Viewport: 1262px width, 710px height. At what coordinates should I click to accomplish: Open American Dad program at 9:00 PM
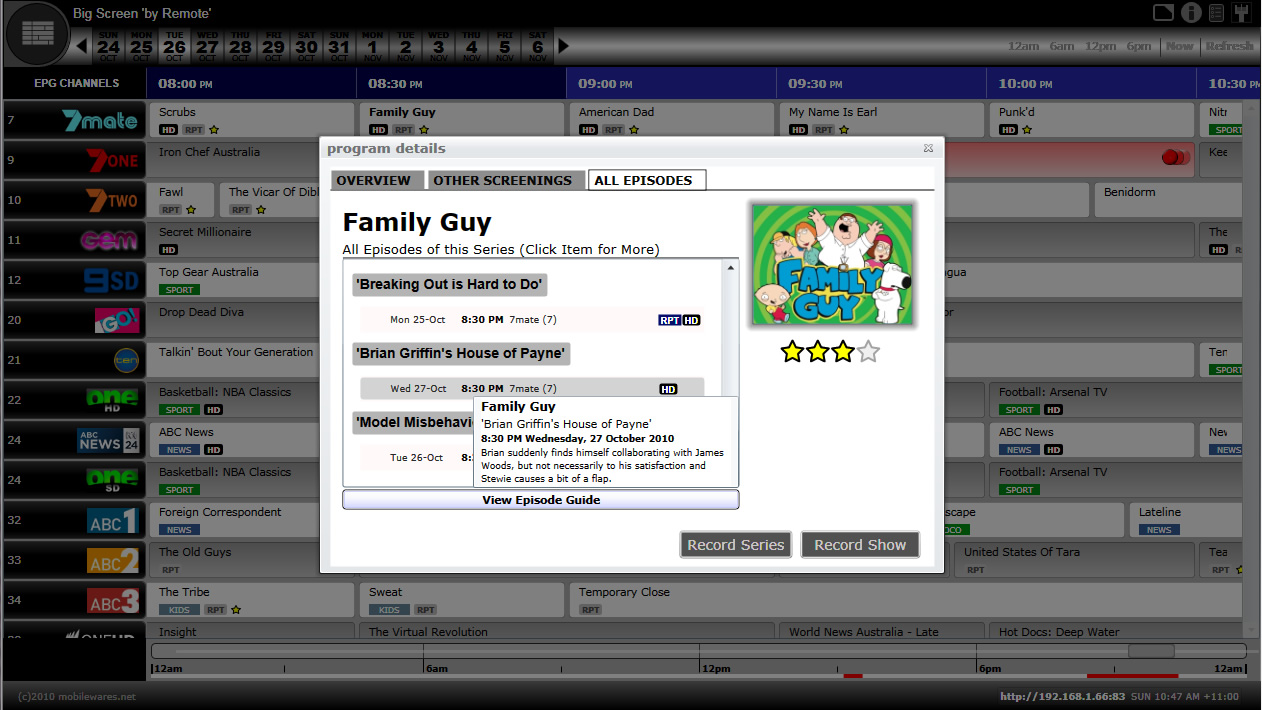tap(672, 120)
